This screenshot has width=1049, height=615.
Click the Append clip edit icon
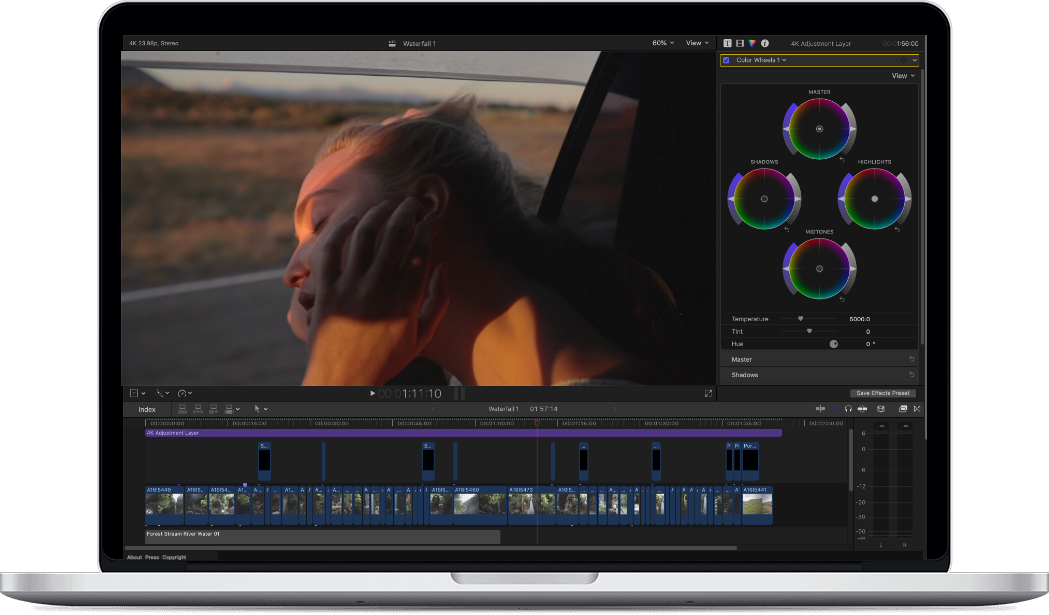[213, 409]
